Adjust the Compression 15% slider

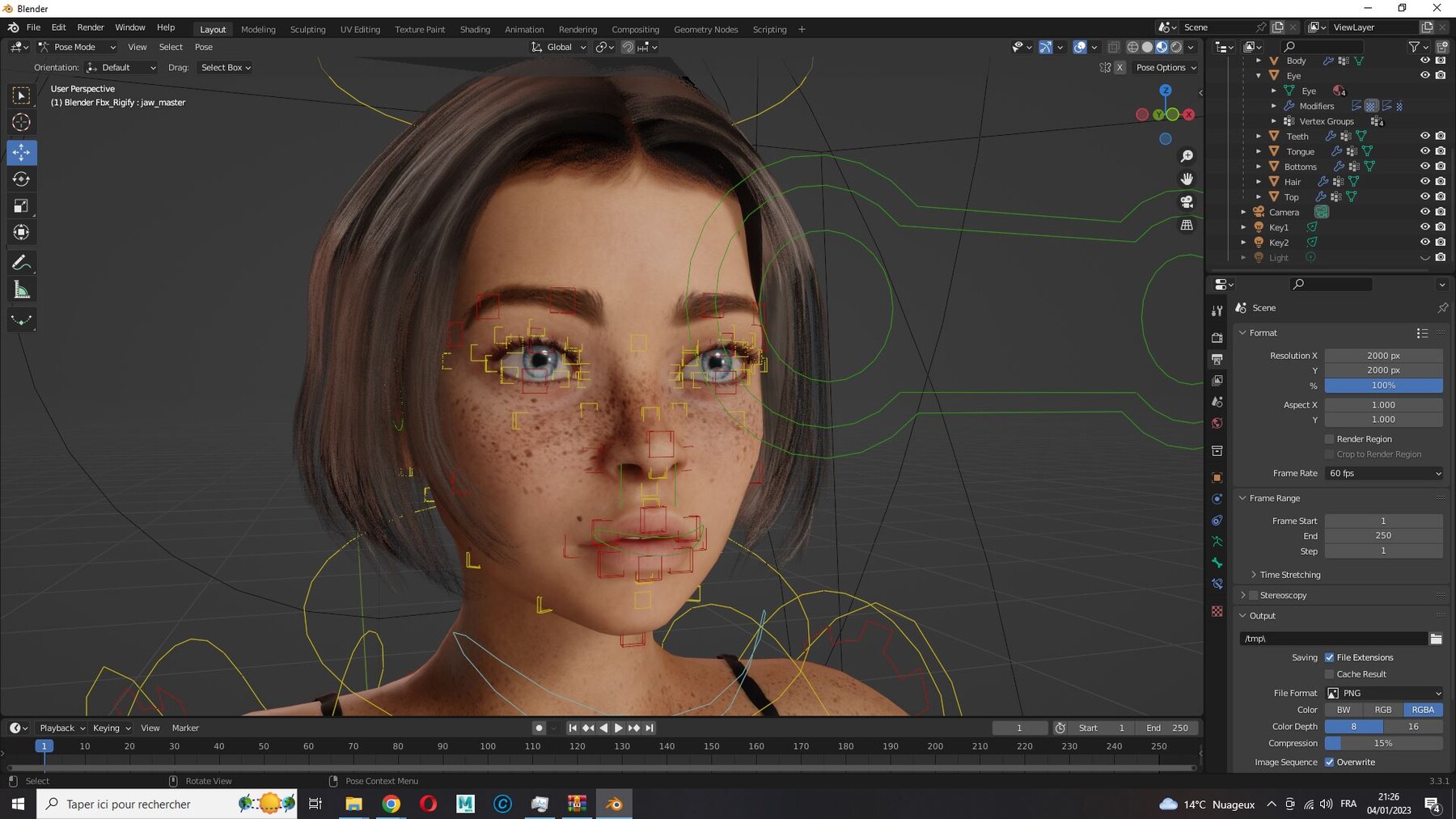pos(1384,744)
